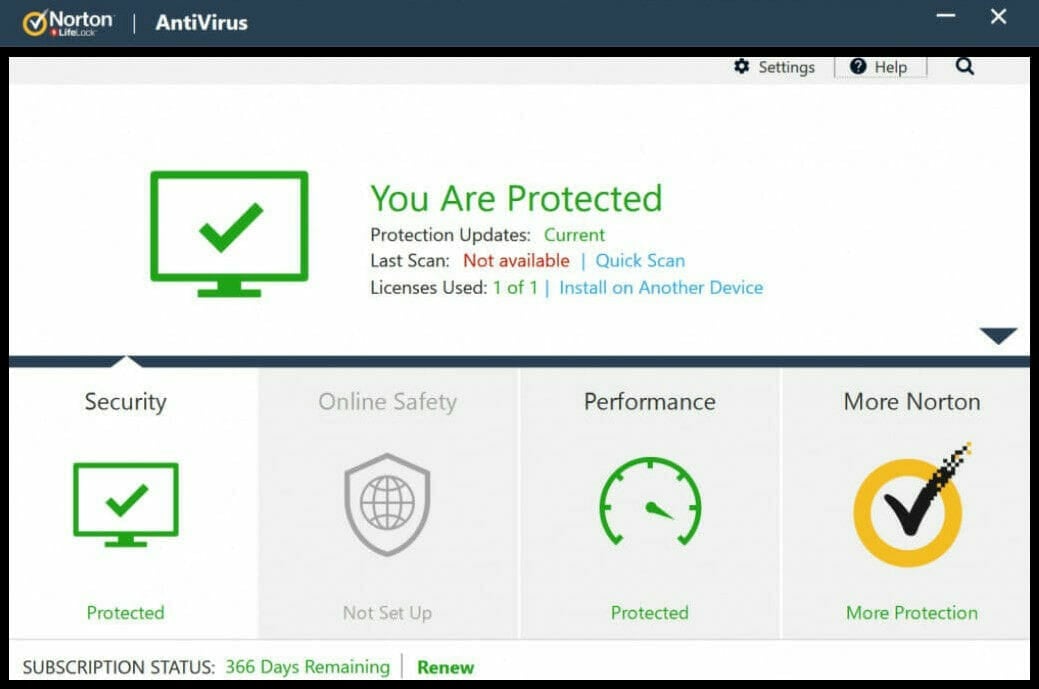Screen dimensions: 1039x689
Task: Click the 366 Days Remaining text
Action: (307, 667)
